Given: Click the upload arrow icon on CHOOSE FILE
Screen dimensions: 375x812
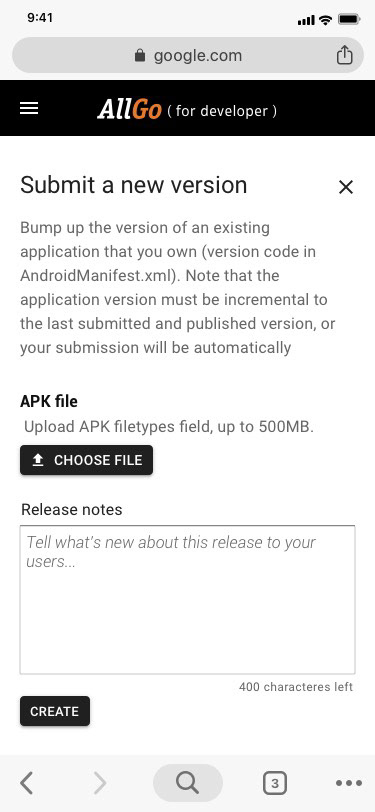Looking at the screenshot, I should (38, 460).
